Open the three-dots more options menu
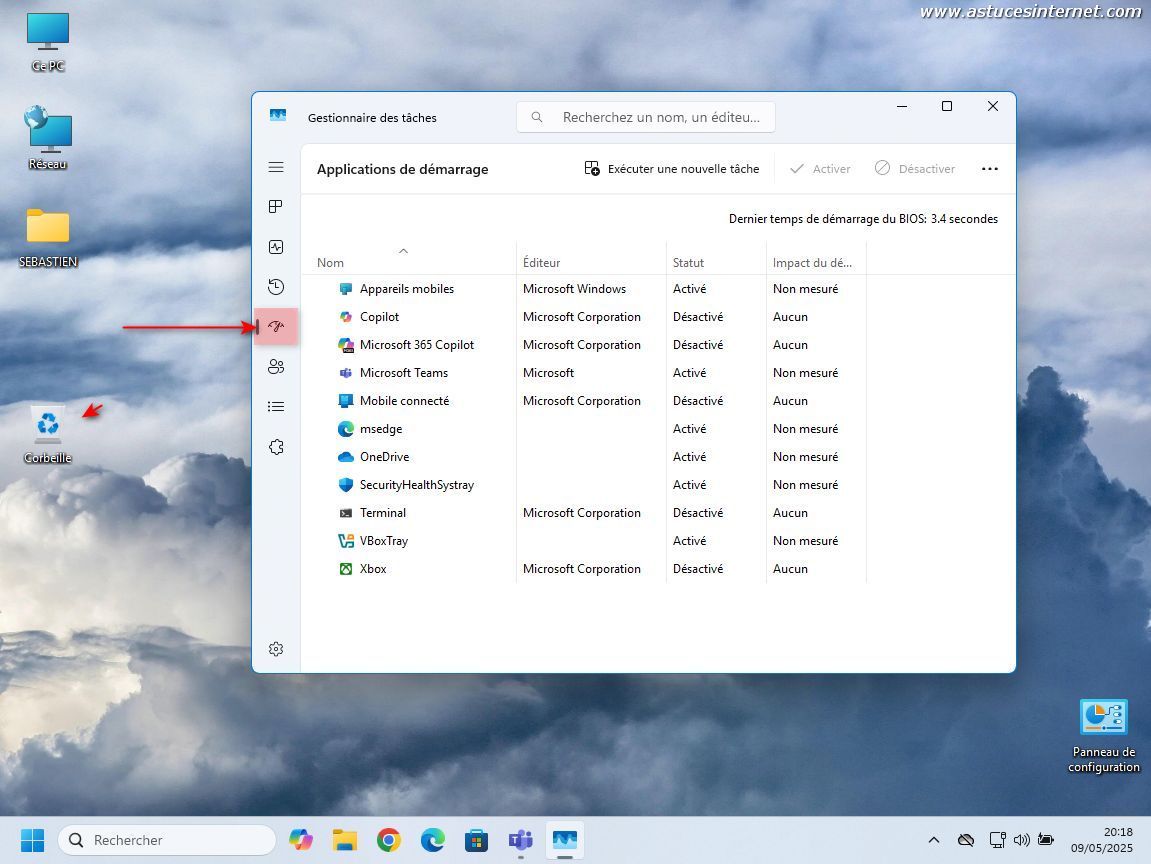The height and width of the screenshot is (864, 1151). 990,169
